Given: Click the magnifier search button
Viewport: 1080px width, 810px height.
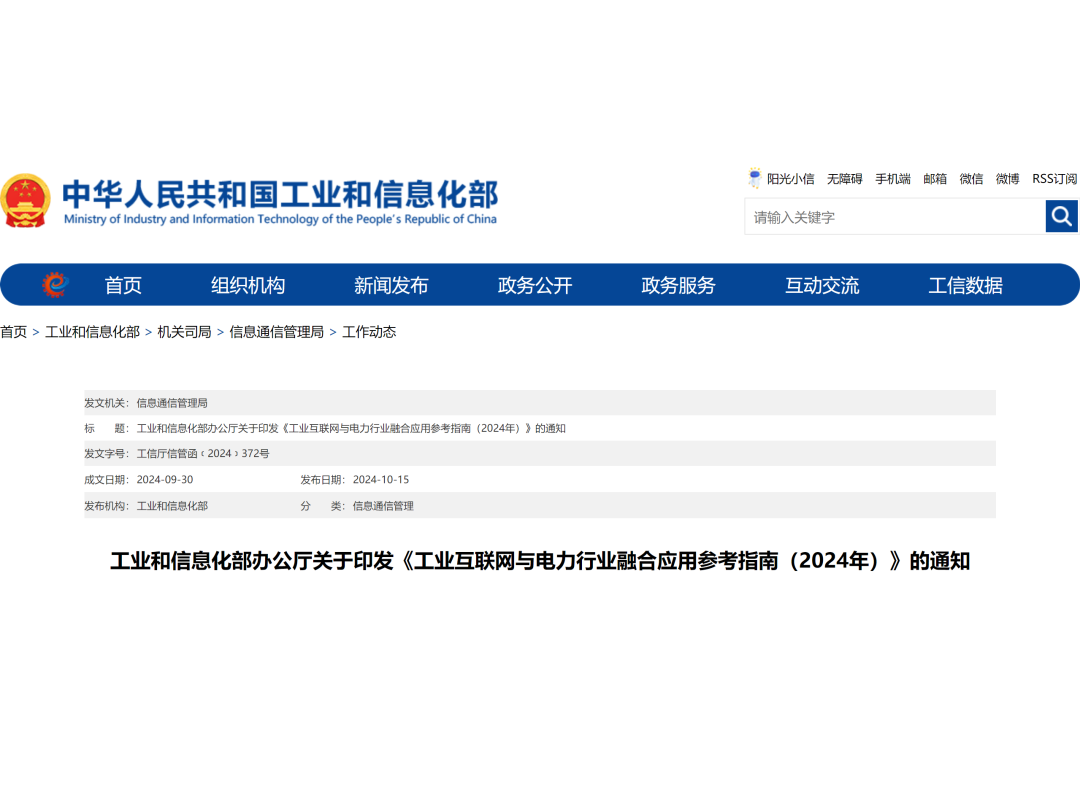Looking at the screenshot, I should coord(1061,216).
